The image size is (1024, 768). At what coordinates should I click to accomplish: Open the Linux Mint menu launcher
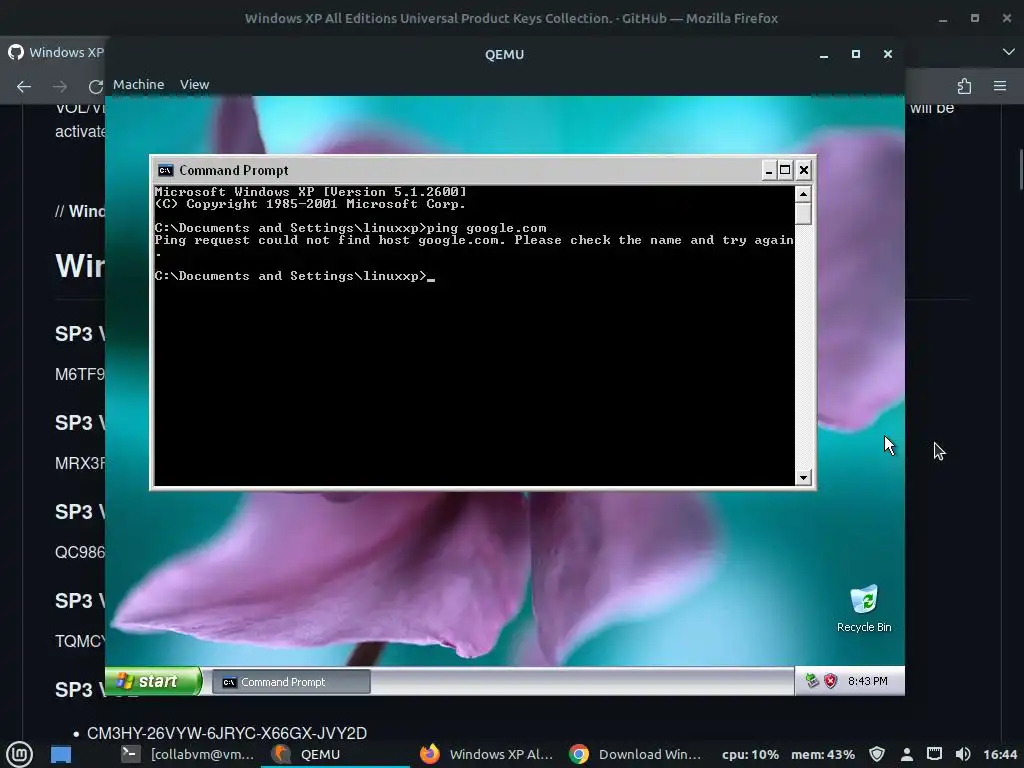tap(19, 754)
